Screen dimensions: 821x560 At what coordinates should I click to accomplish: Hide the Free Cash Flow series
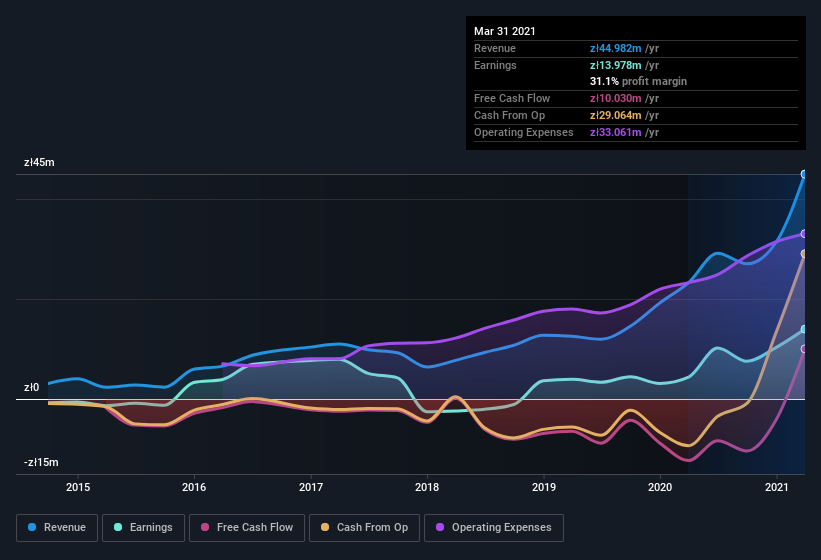(247, 527)
